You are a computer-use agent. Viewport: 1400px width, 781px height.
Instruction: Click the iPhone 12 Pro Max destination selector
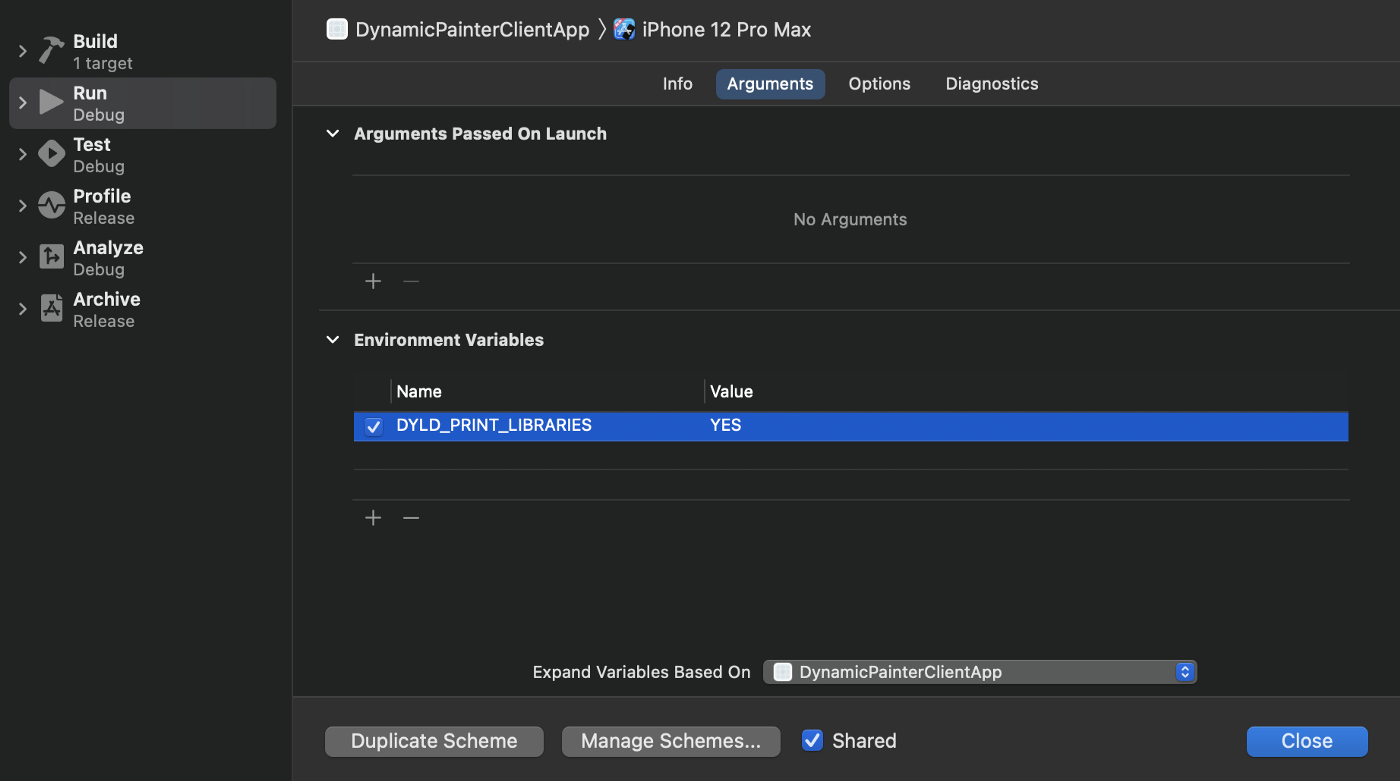712,29
